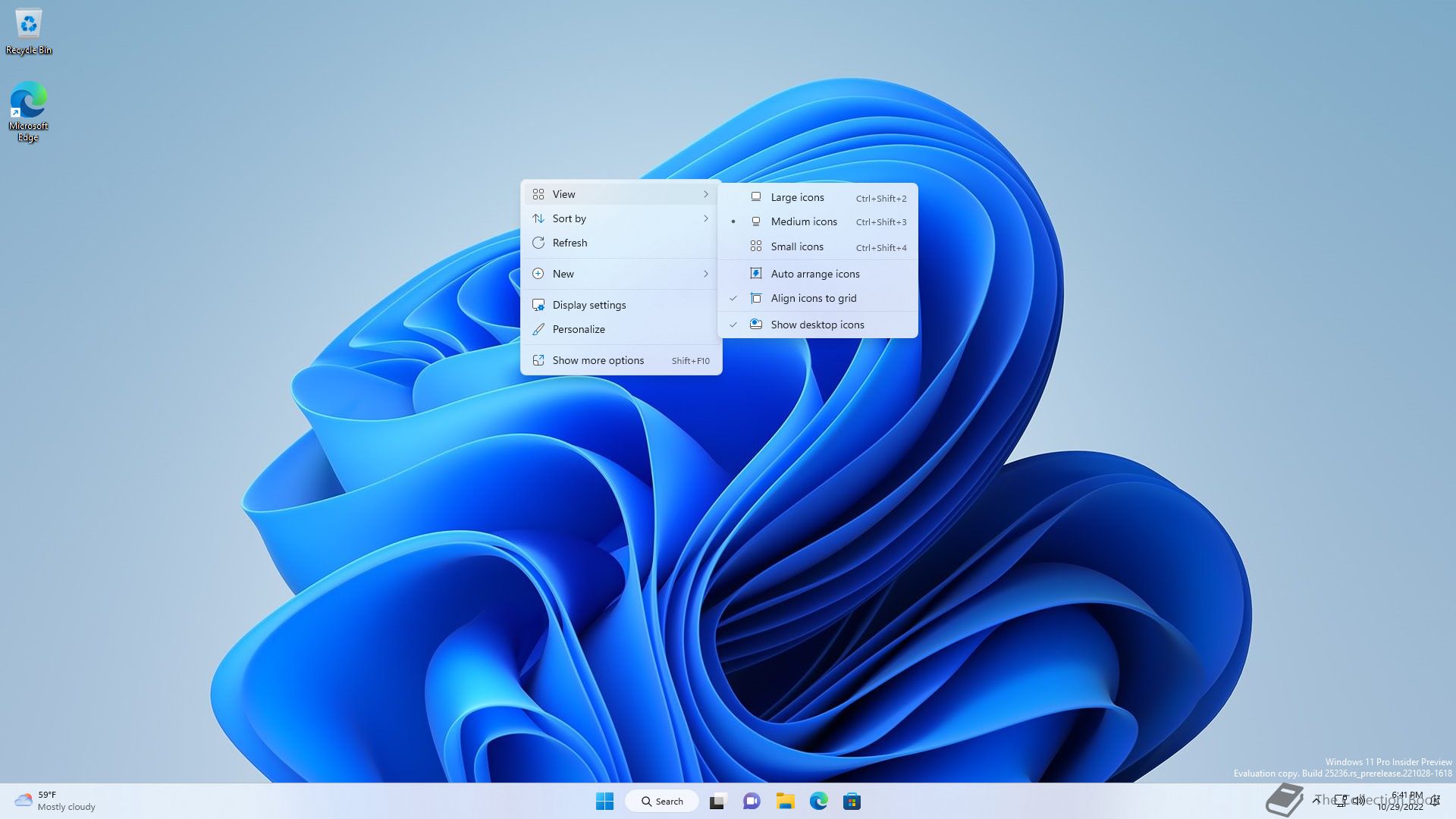Select the Microsoft Edge desktop shortcut
This screenshot has height=819, width=1456.
coord(29,110)
